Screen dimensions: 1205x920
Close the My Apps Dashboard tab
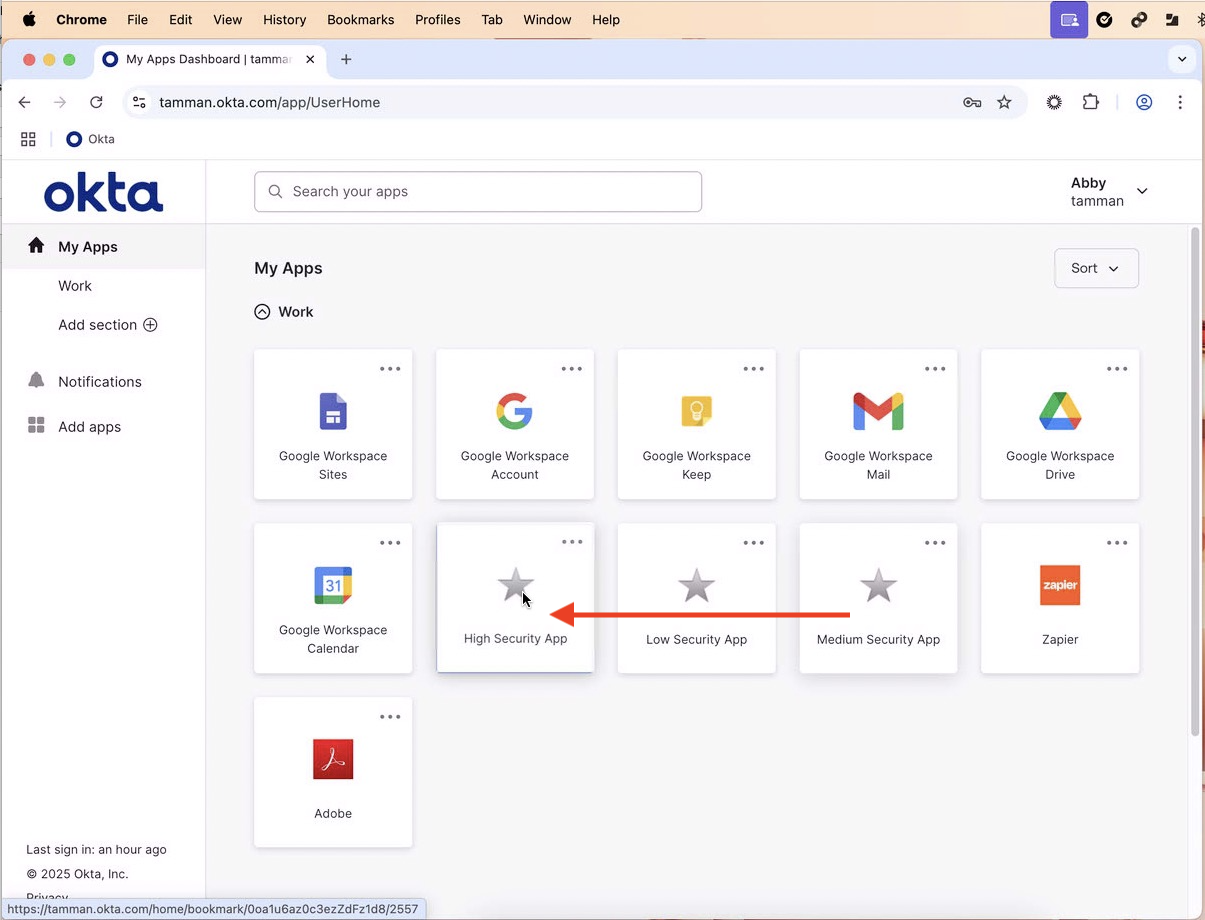tap(310, 59)
